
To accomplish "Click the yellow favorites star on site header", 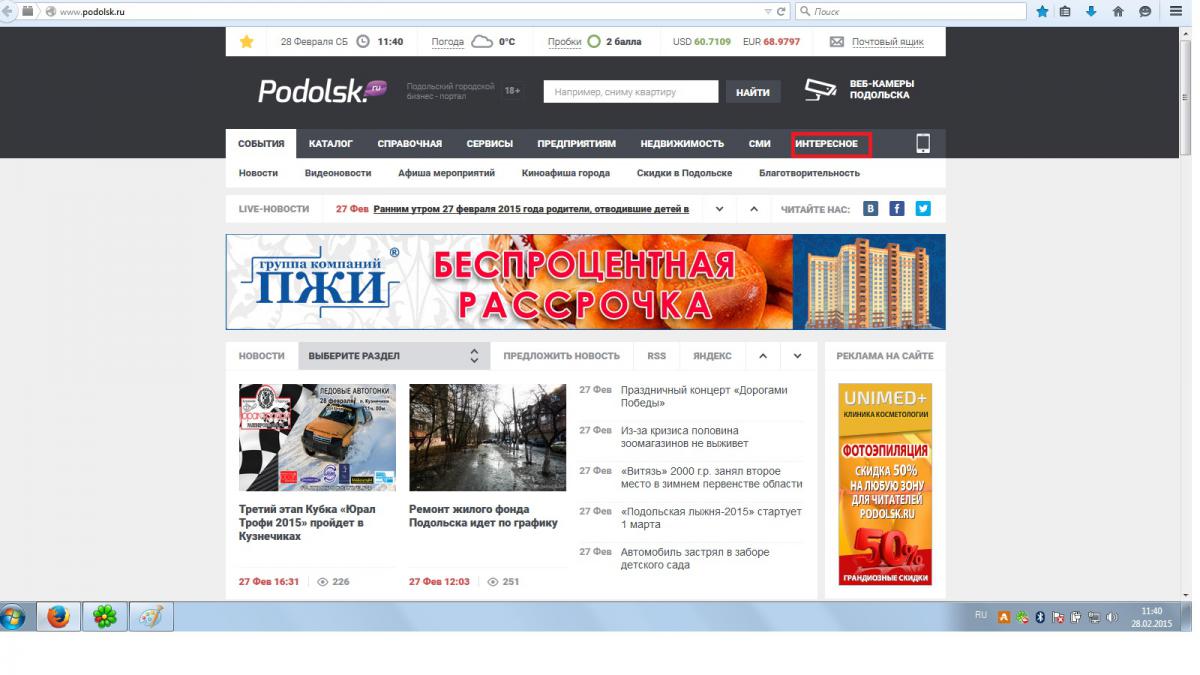I will (247, 42).
